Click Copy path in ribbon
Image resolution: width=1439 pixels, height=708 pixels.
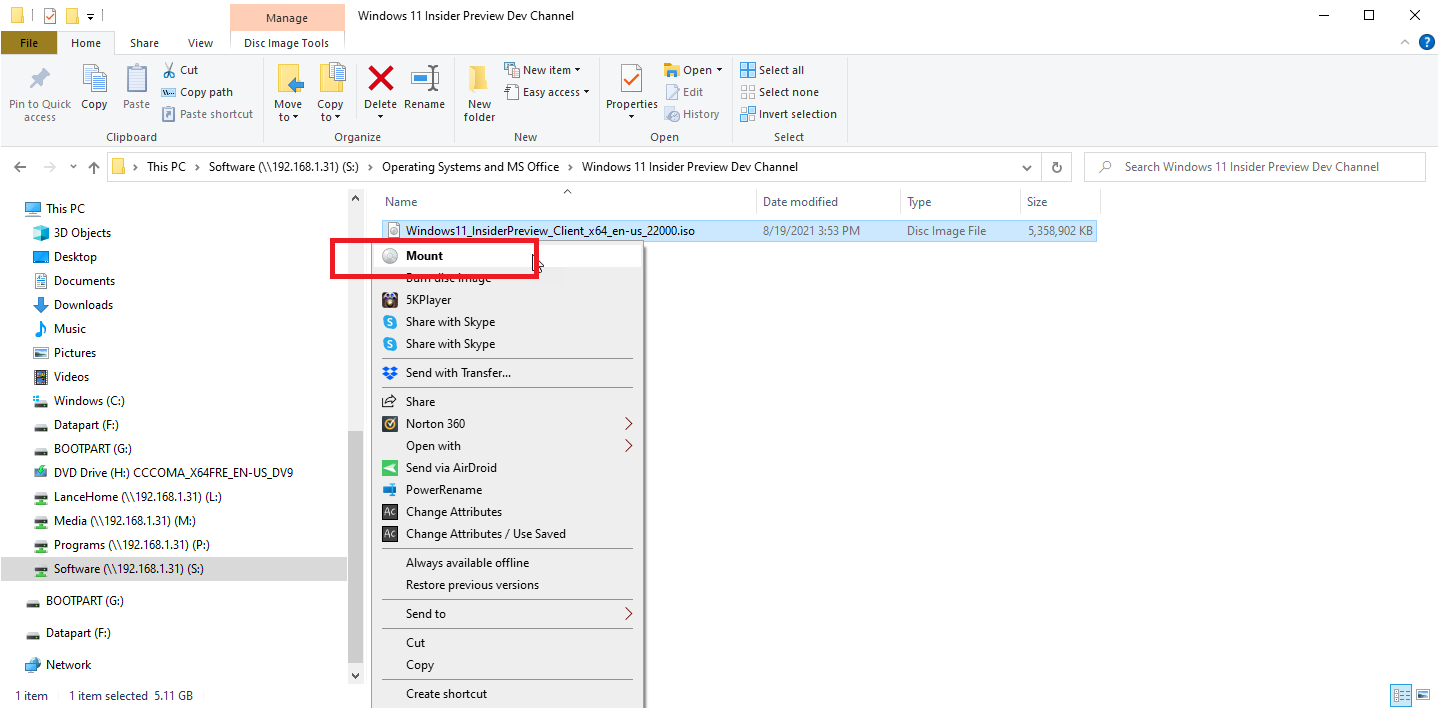(197, 92)
